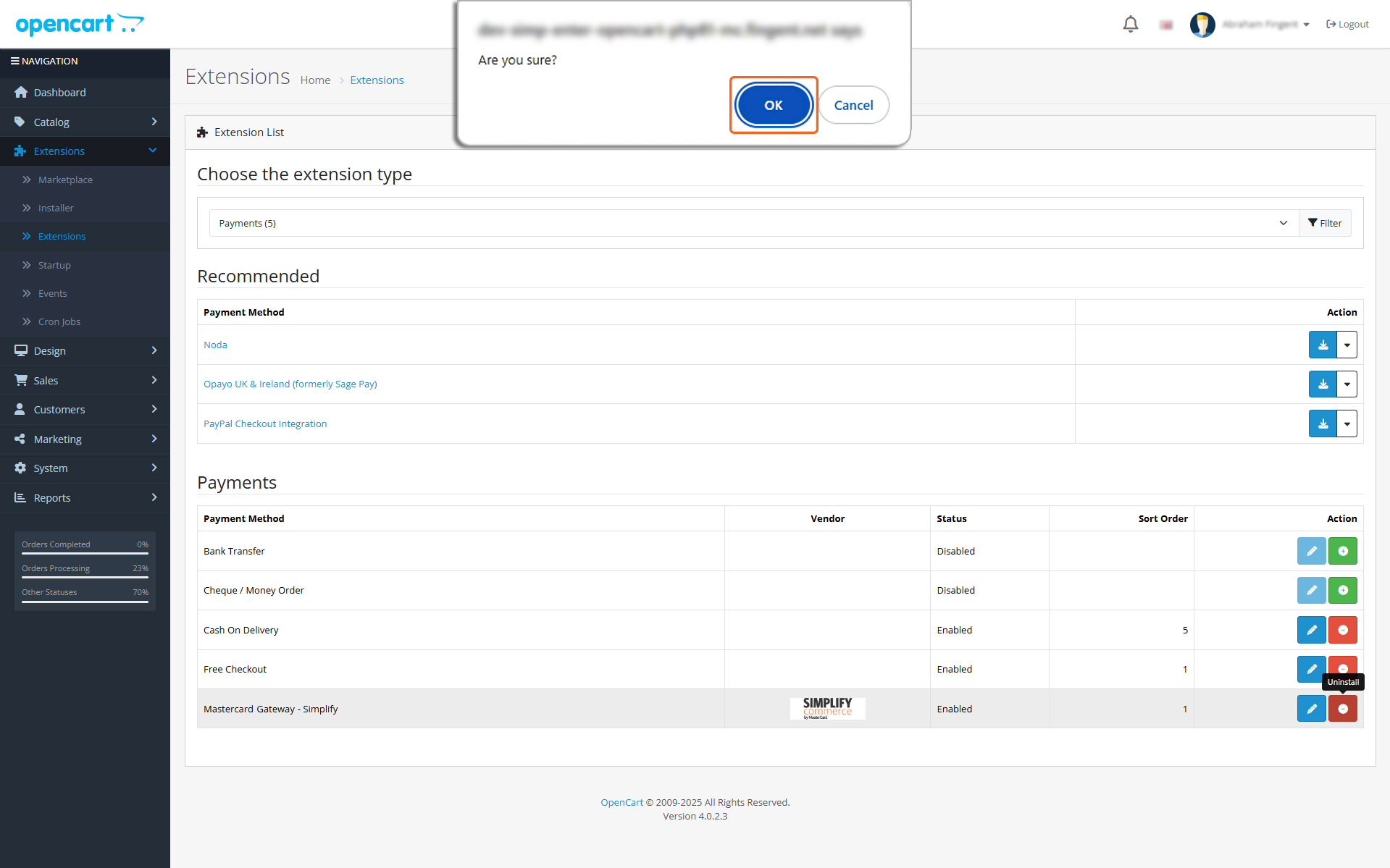1390x868 pixels.
Task: Uninstall Mastercard Gateway - Simplify extension
Action: click(x=1343, y=709)
